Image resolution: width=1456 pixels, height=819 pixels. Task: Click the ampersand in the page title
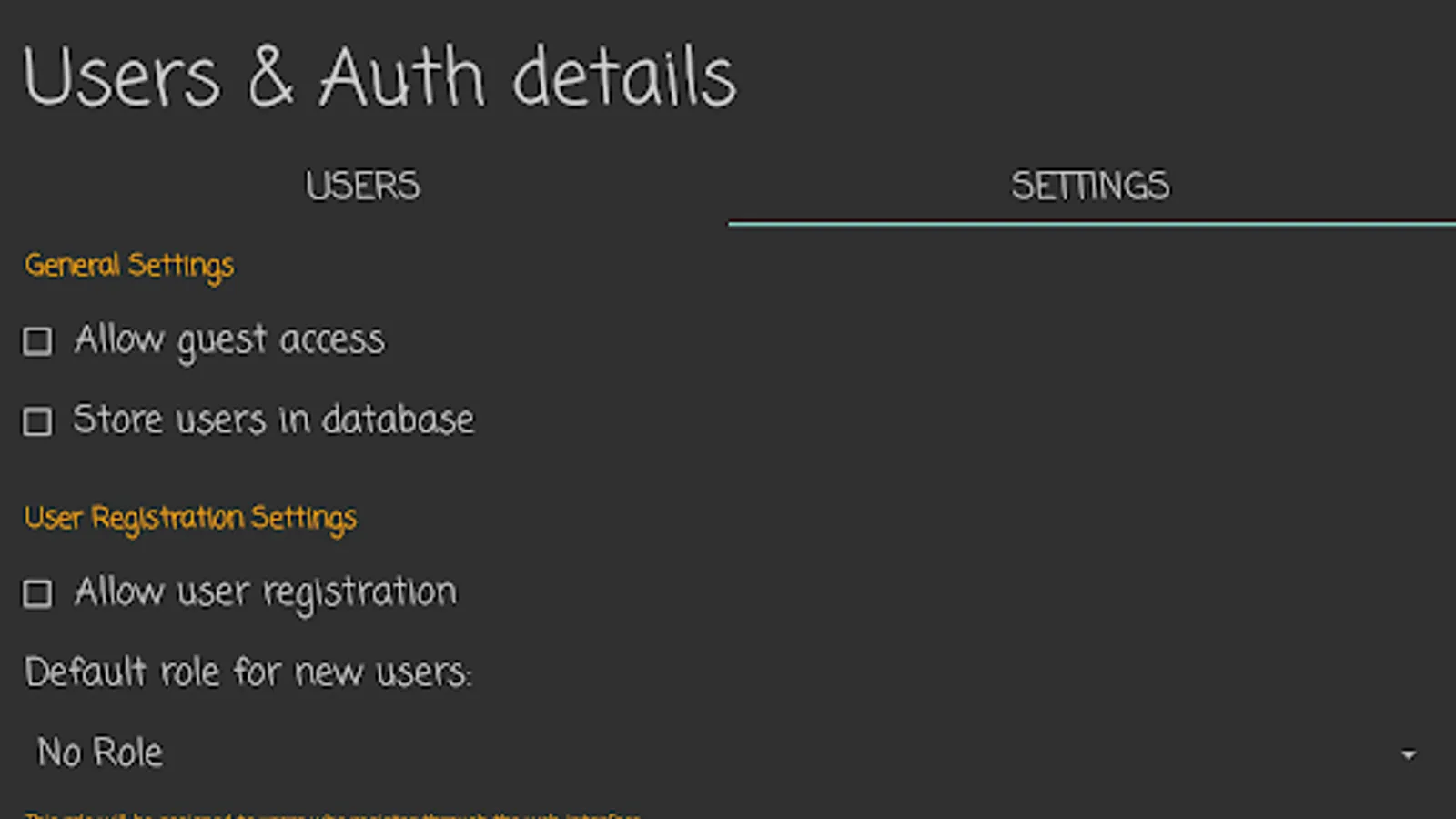[270, 77]
